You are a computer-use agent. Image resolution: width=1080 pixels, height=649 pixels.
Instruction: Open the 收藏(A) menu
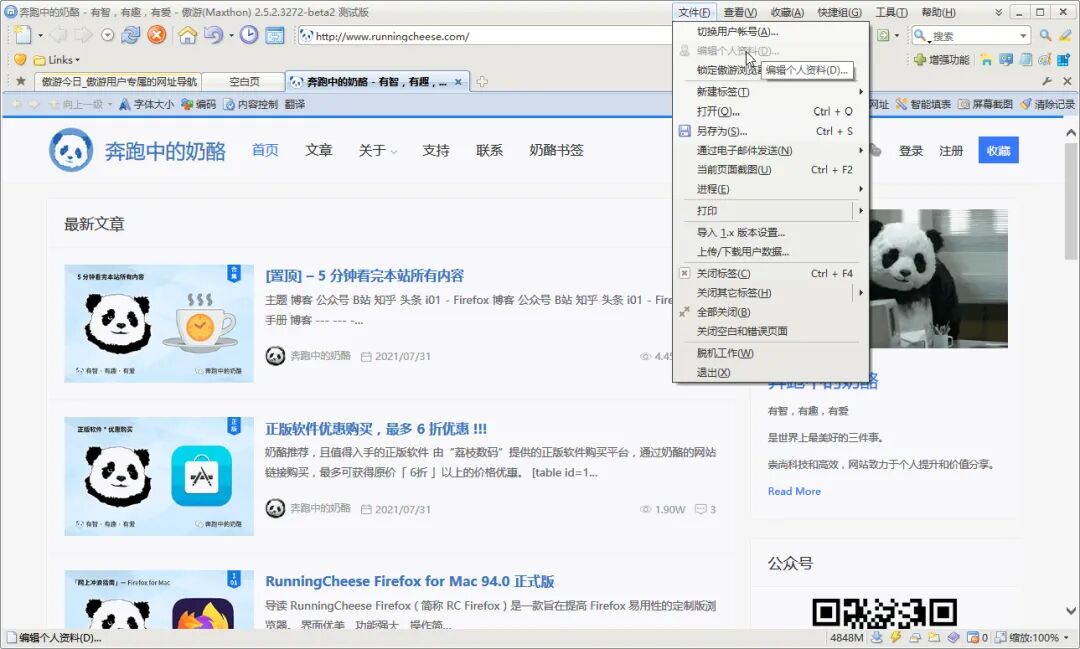pos(787,12)
